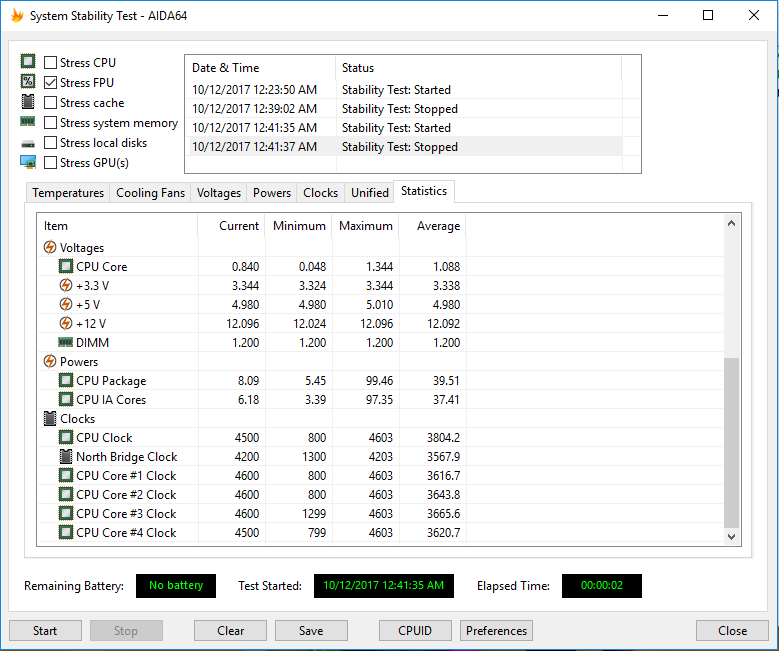Open the Unified tab

click(370, 193)
